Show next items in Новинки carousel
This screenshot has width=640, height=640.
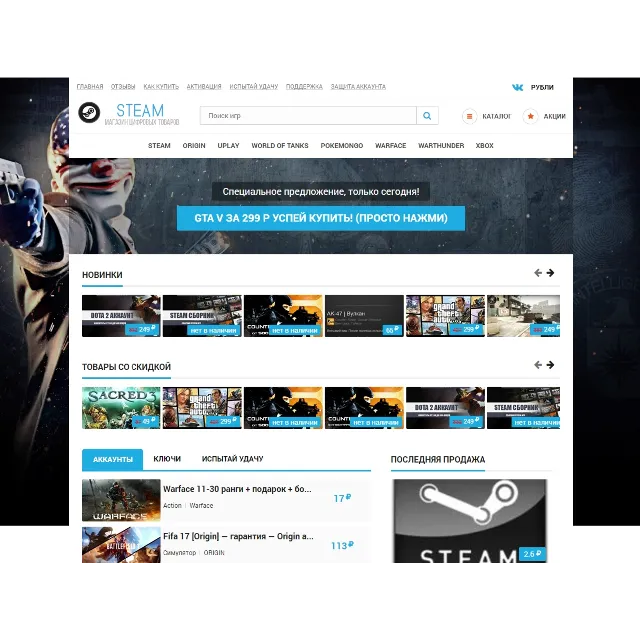pos(550,273)
